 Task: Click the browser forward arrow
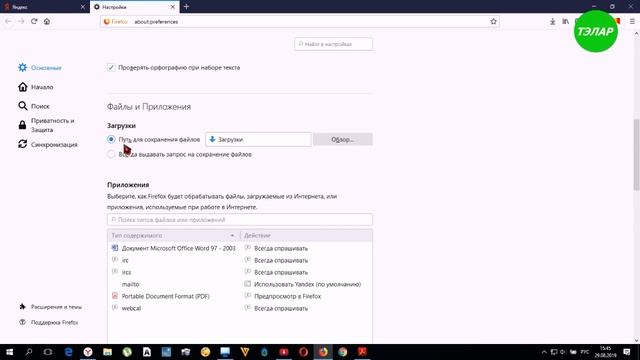pos(21,21)
